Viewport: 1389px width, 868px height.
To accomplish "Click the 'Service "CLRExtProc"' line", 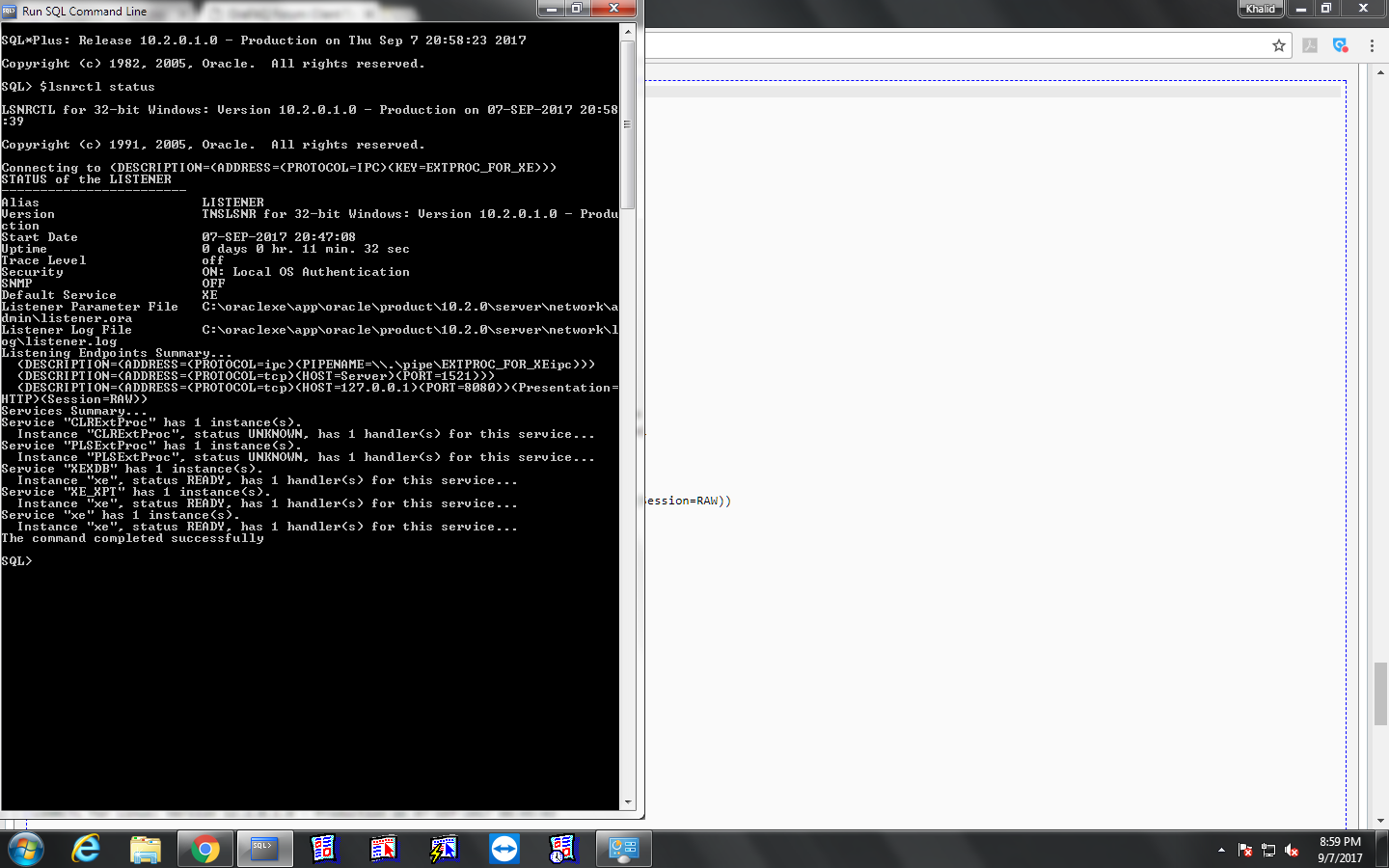I will 151,422.
